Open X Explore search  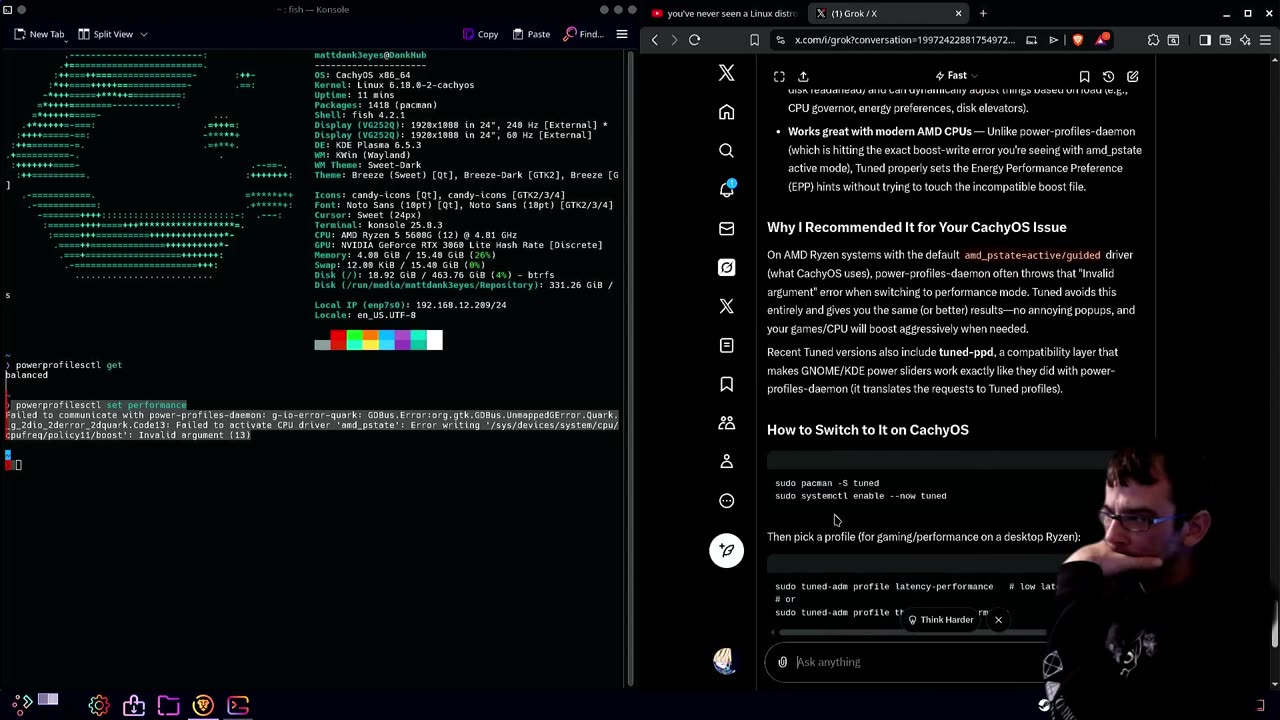tap(727, 150)
